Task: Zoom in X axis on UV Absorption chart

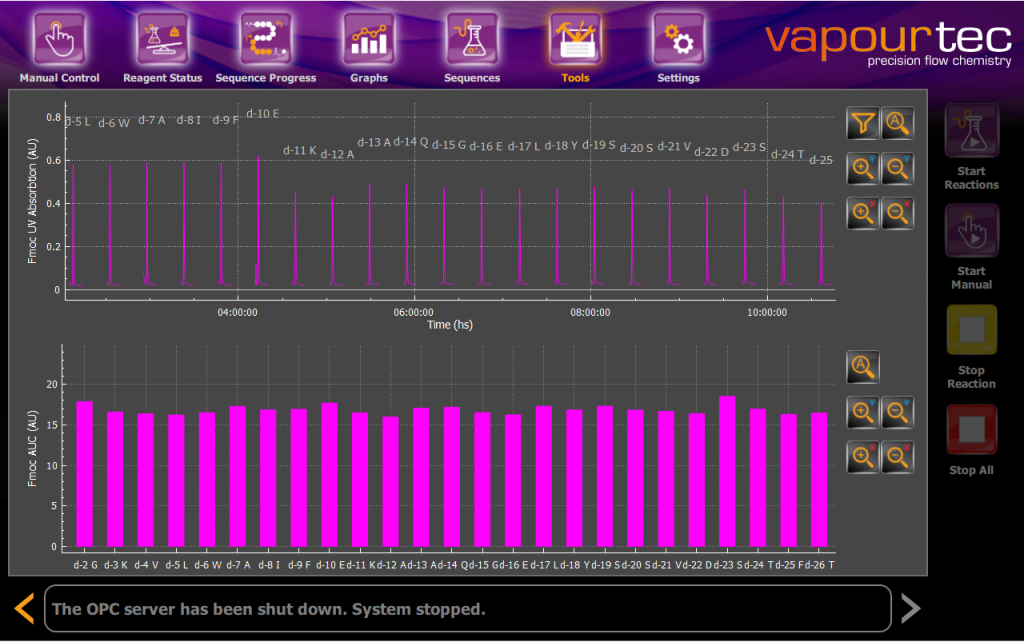Action: [x=863, y=212]
